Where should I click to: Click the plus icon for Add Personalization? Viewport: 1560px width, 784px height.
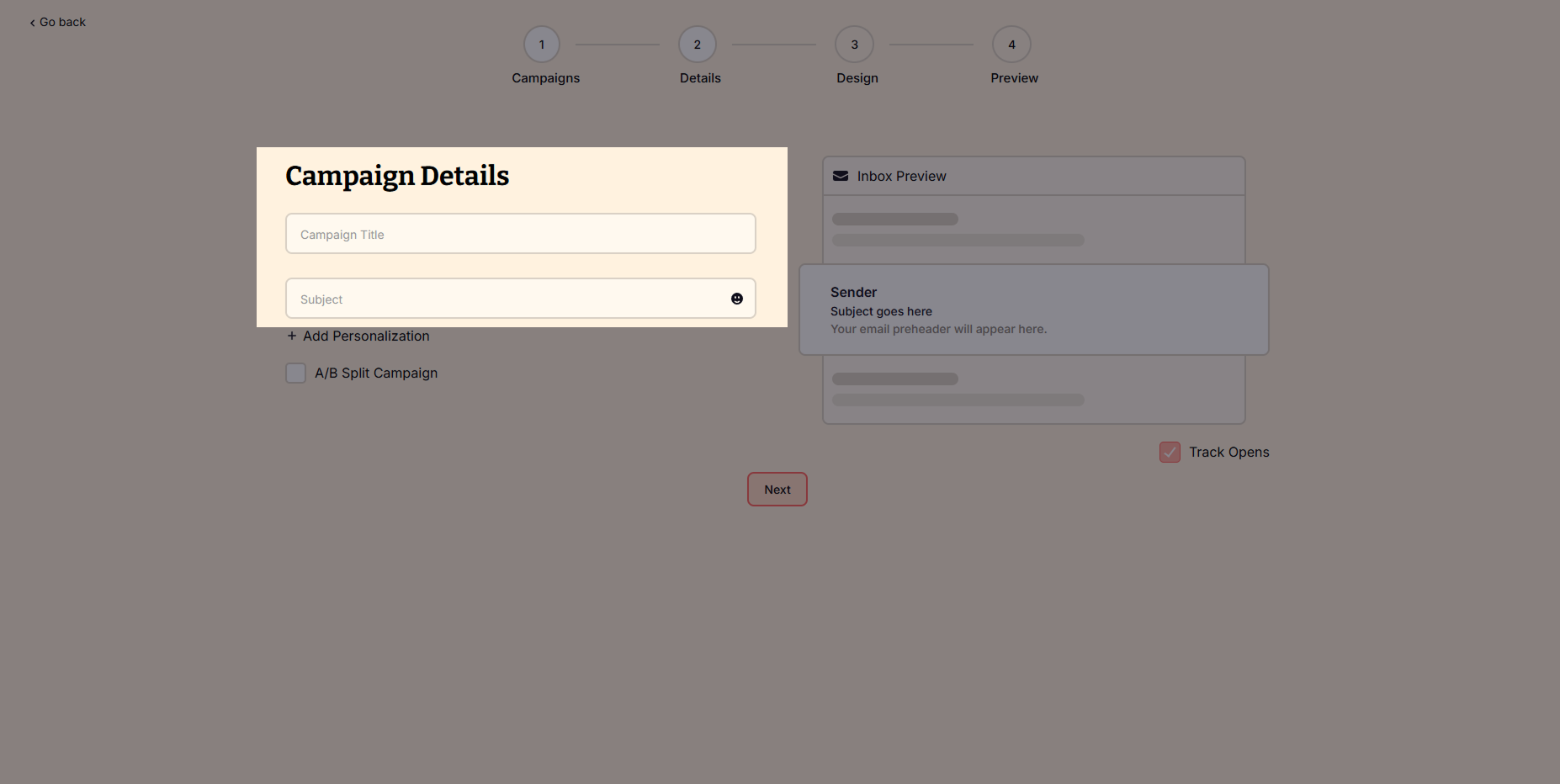click(292, 336)
